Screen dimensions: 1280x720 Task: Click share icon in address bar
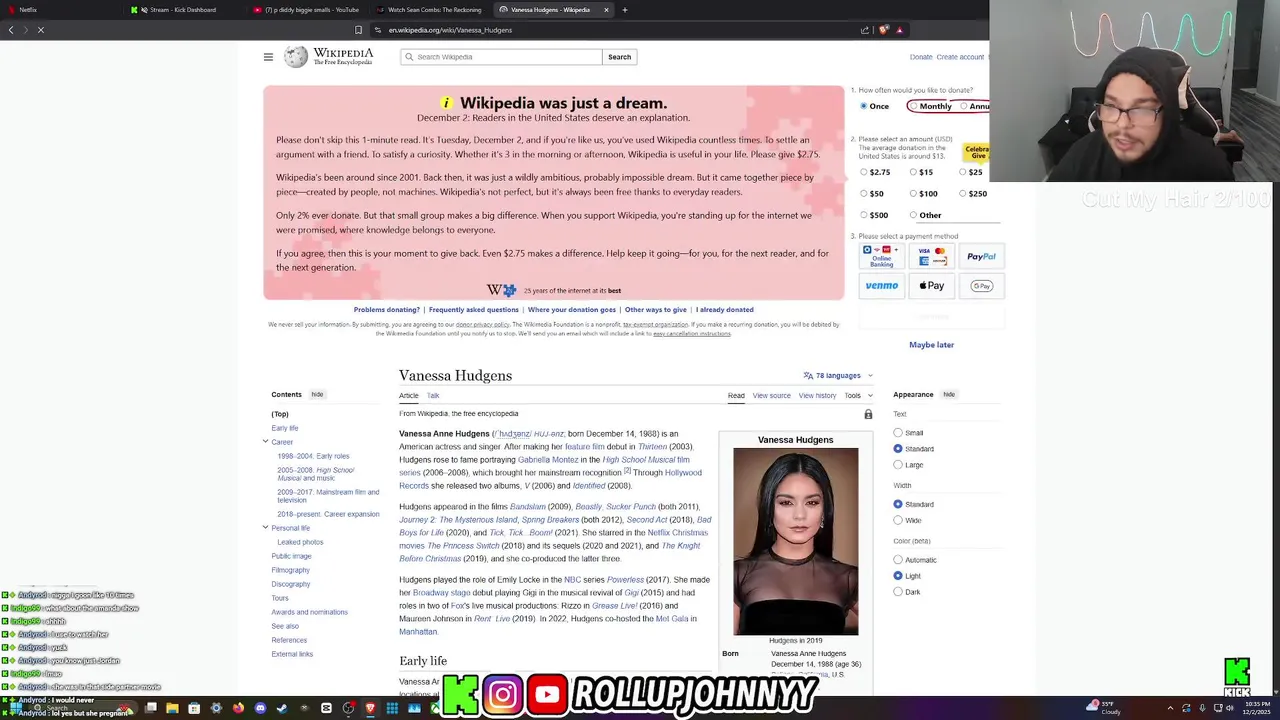[x=865, y=30]
